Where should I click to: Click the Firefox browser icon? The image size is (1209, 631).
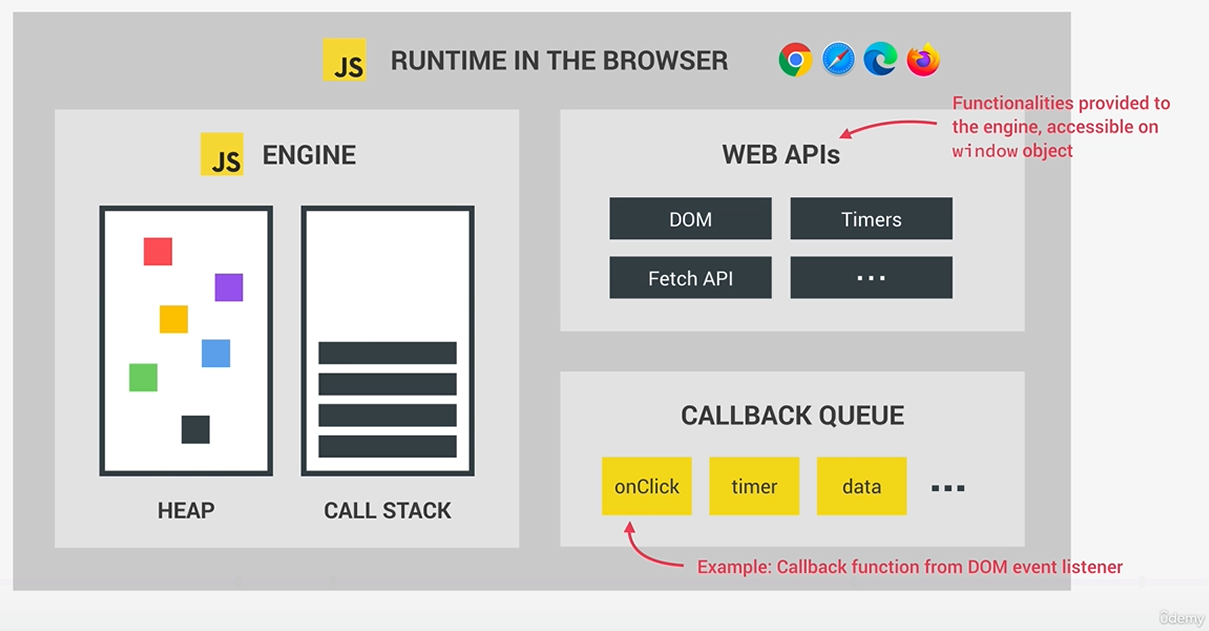point(923,60)
